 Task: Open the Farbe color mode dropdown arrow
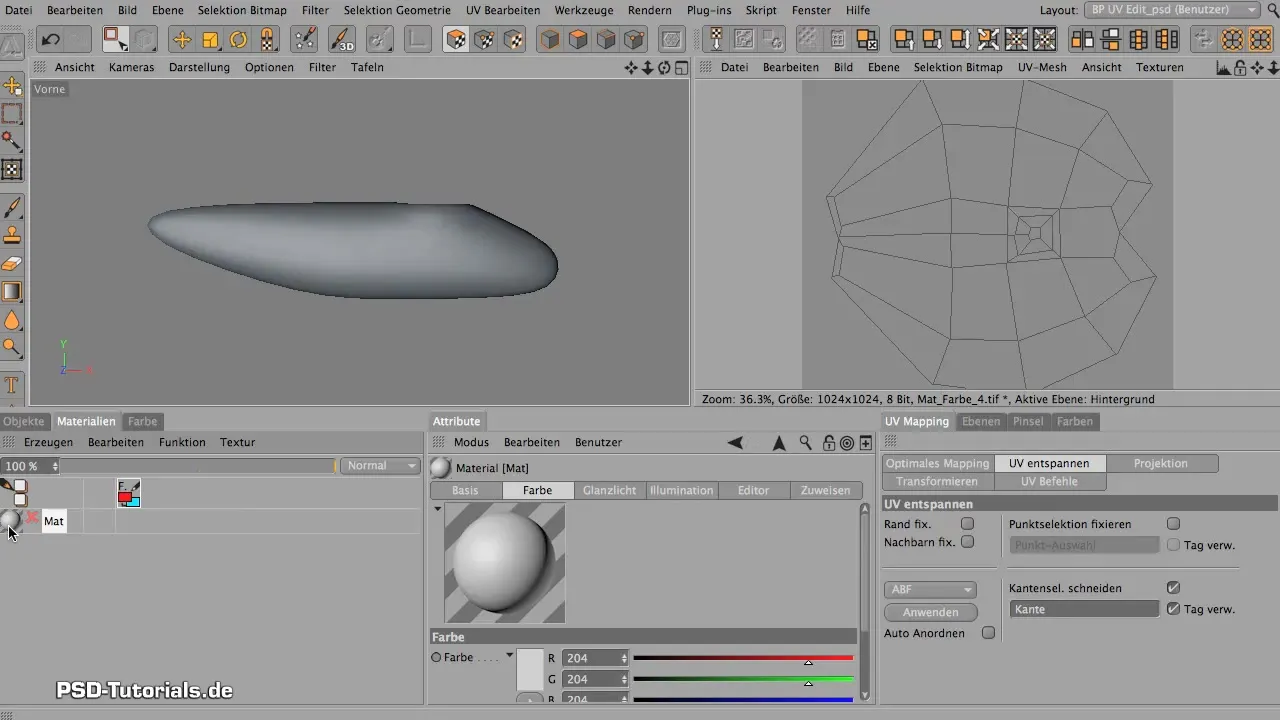(x=509, y=656)
